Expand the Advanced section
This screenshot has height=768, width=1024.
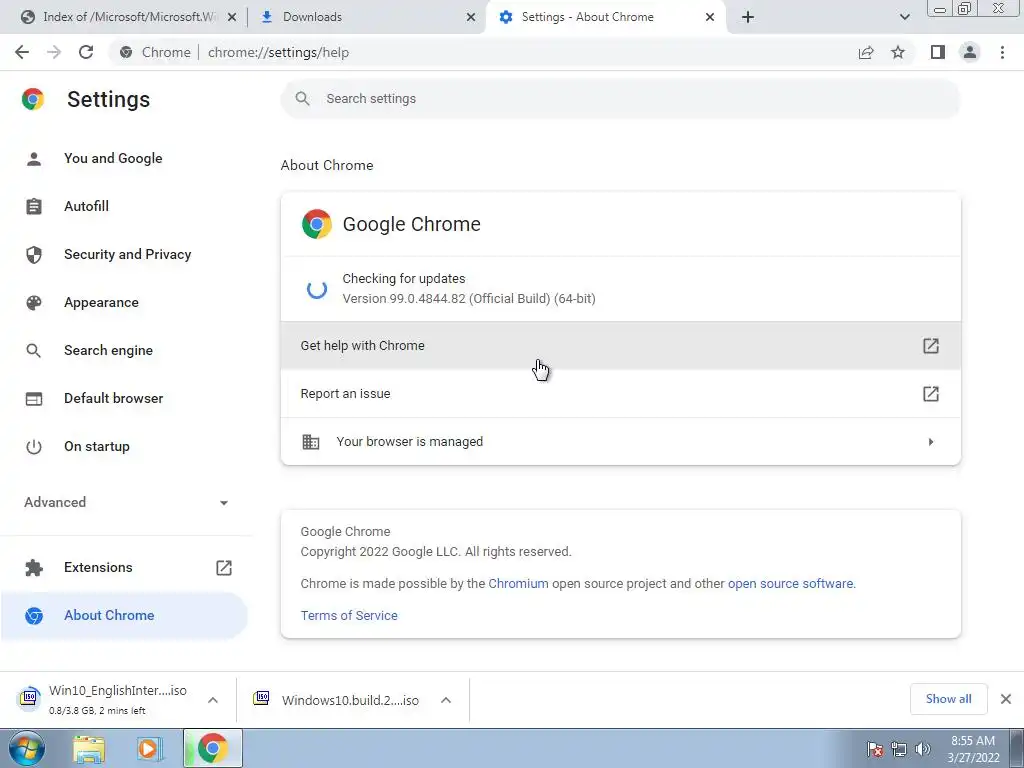126,502
